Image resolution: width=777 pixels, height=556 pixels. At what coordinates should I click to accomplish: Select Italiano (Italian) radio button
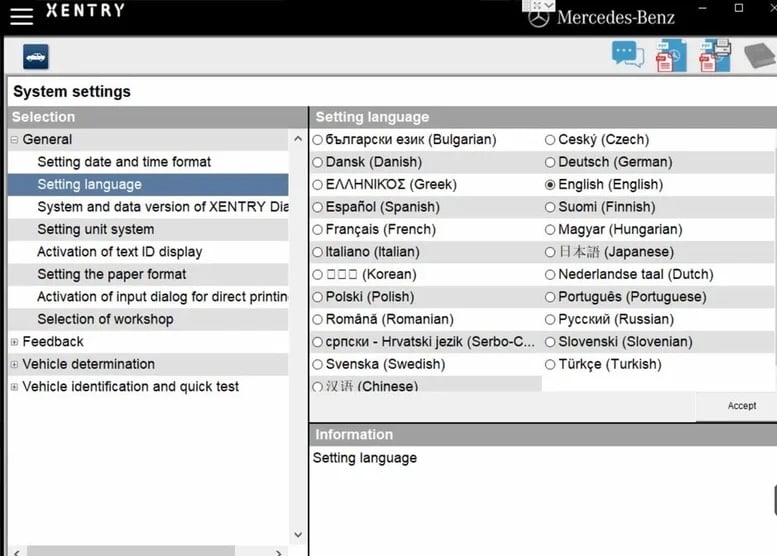318,252
